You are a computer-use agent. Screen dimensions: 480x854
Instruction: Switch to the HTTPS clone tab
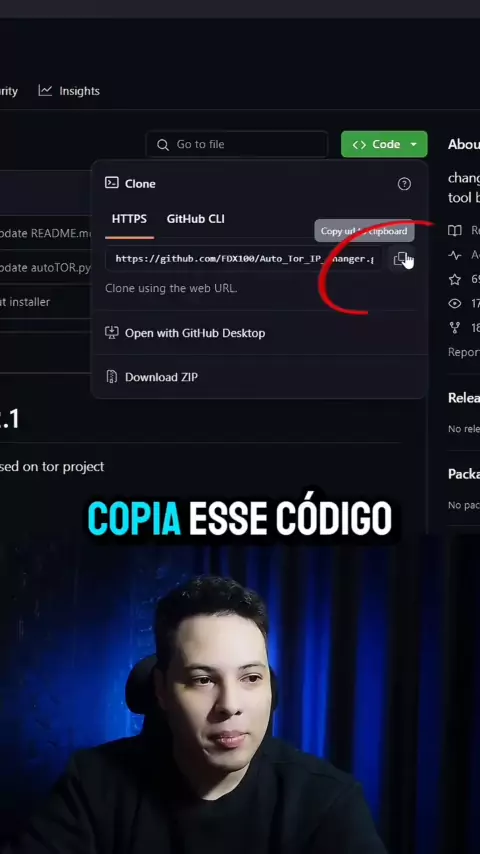pyautogui.click(x=129, y=219)
